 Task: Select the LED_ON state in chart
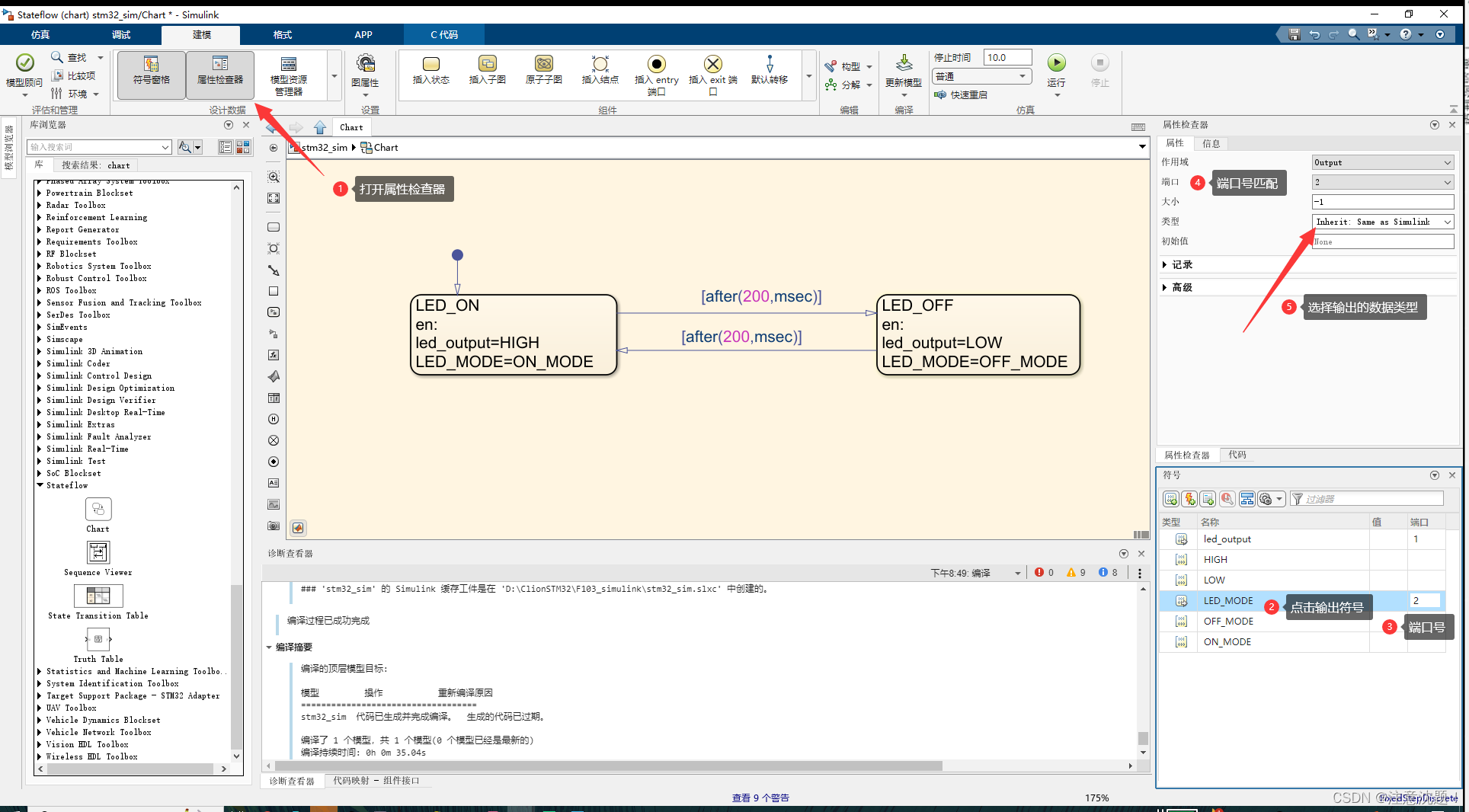coord(514,335)
